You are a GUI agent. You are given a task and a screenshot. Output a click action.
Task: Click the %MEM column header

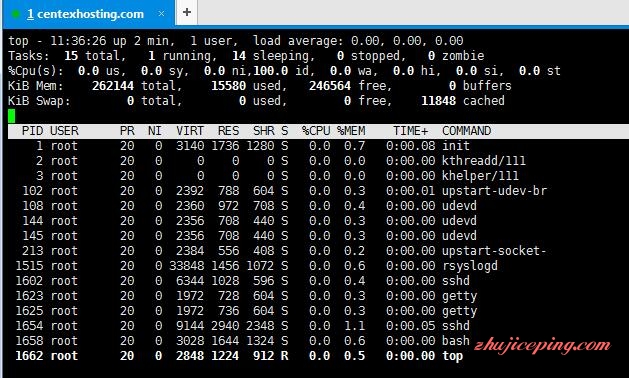(x=351, y=131)
